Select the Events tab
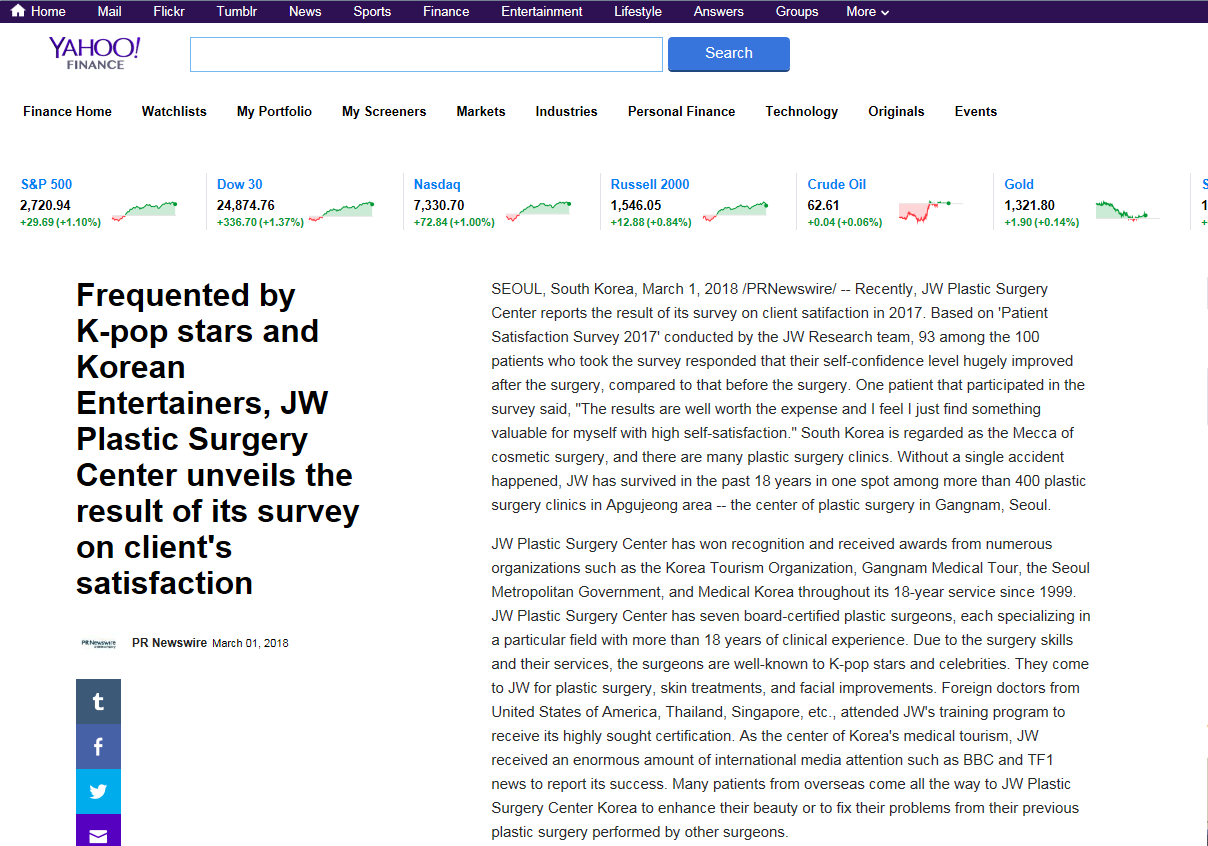This screenshot has height=846, width=1208. coord(976,111)
